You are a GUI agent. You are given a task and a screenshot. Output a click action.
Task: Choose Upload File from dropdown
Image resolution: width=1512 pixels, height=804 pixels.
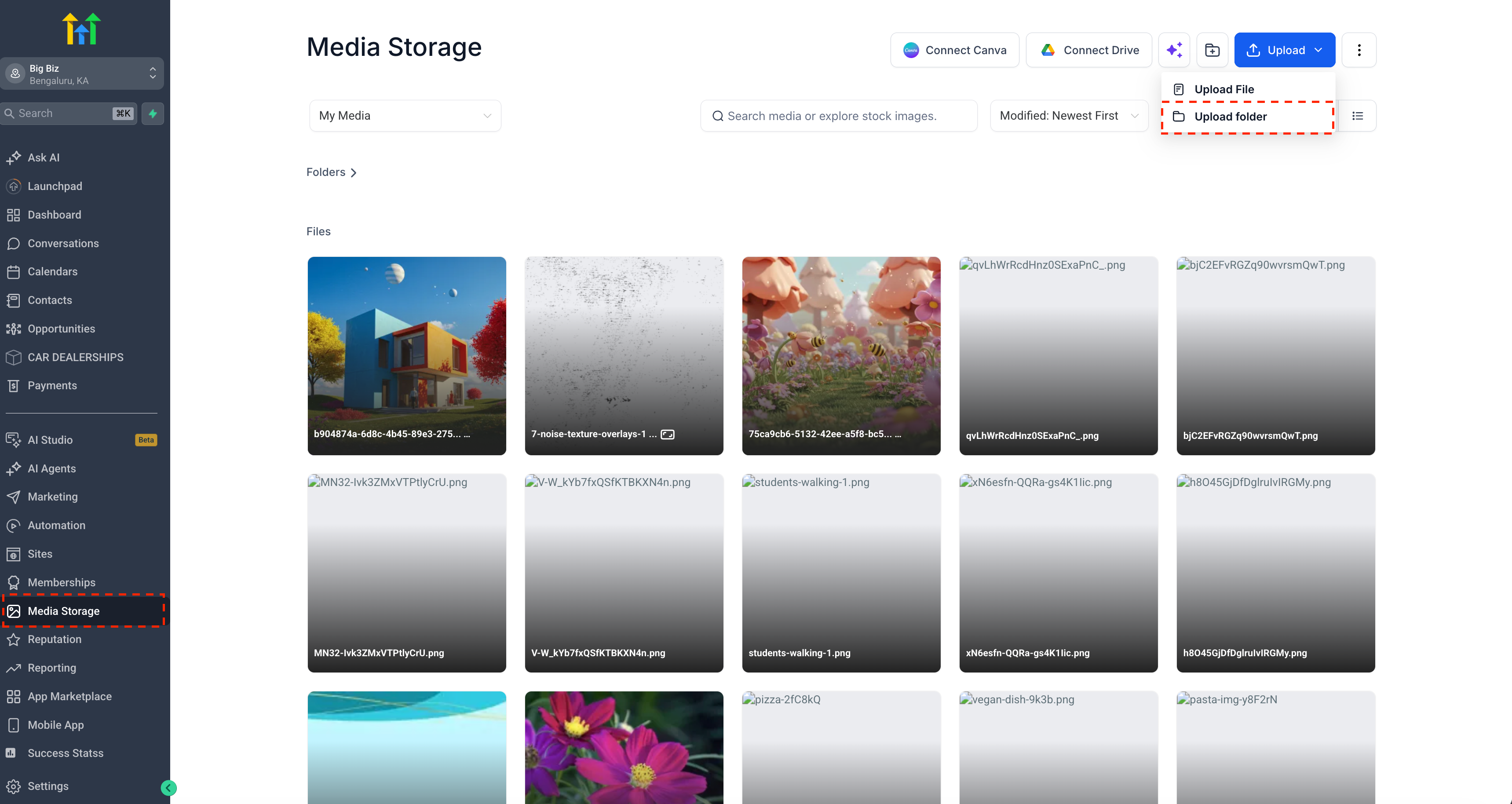(x=1248, y=89)
